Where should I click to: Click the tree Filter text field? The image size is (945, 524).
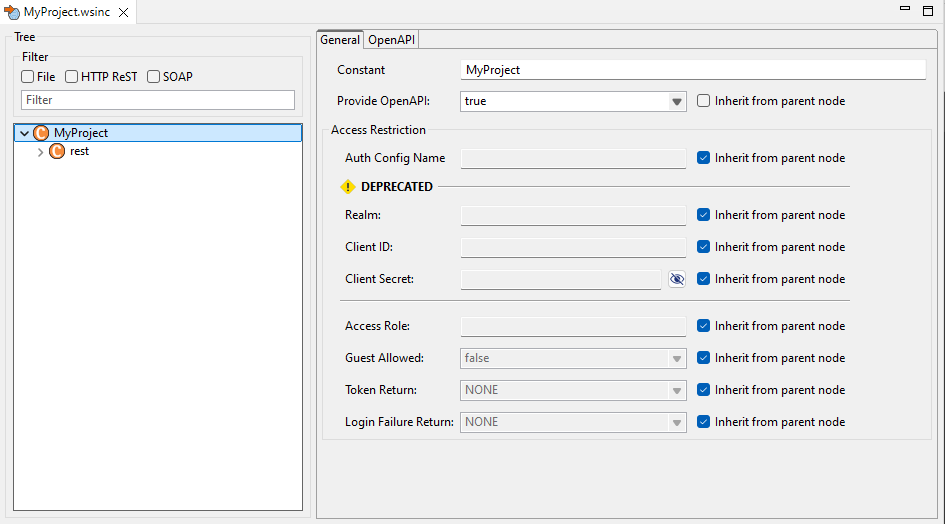click(158, 100)
